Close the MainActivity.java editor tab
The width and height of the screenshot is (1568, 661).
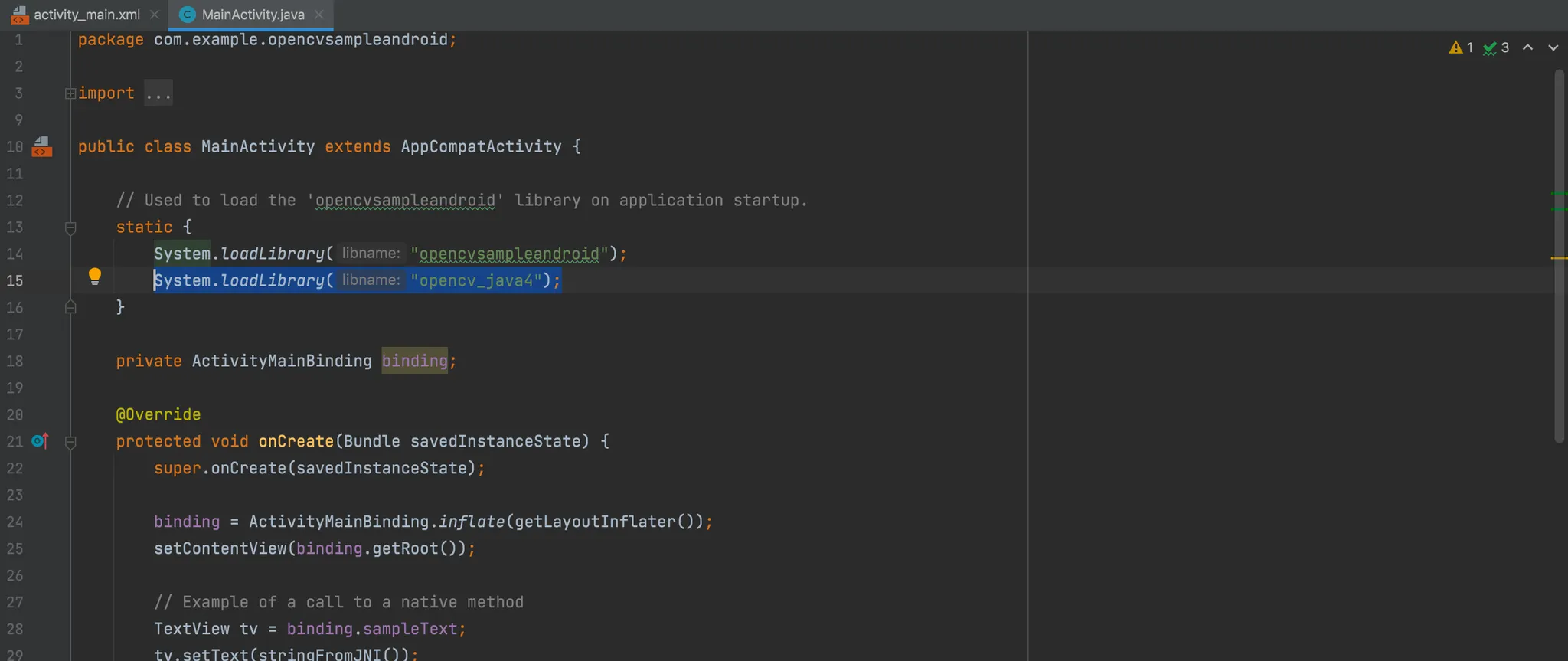(319, 15)
